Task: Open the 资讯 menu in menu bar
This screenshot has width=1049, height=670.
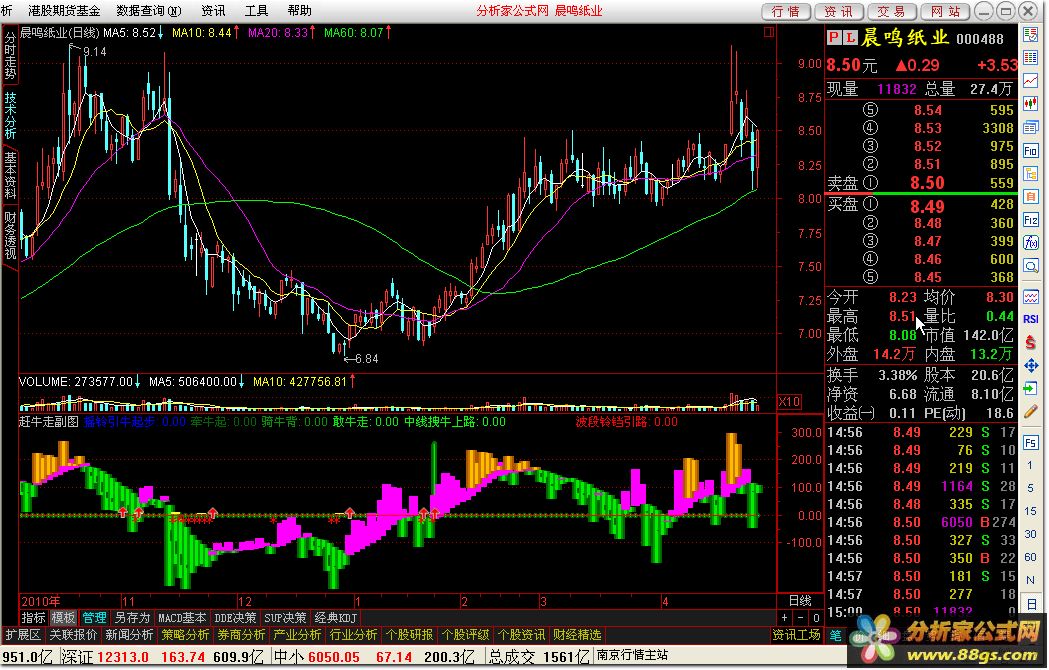Action: click(213, 11)
